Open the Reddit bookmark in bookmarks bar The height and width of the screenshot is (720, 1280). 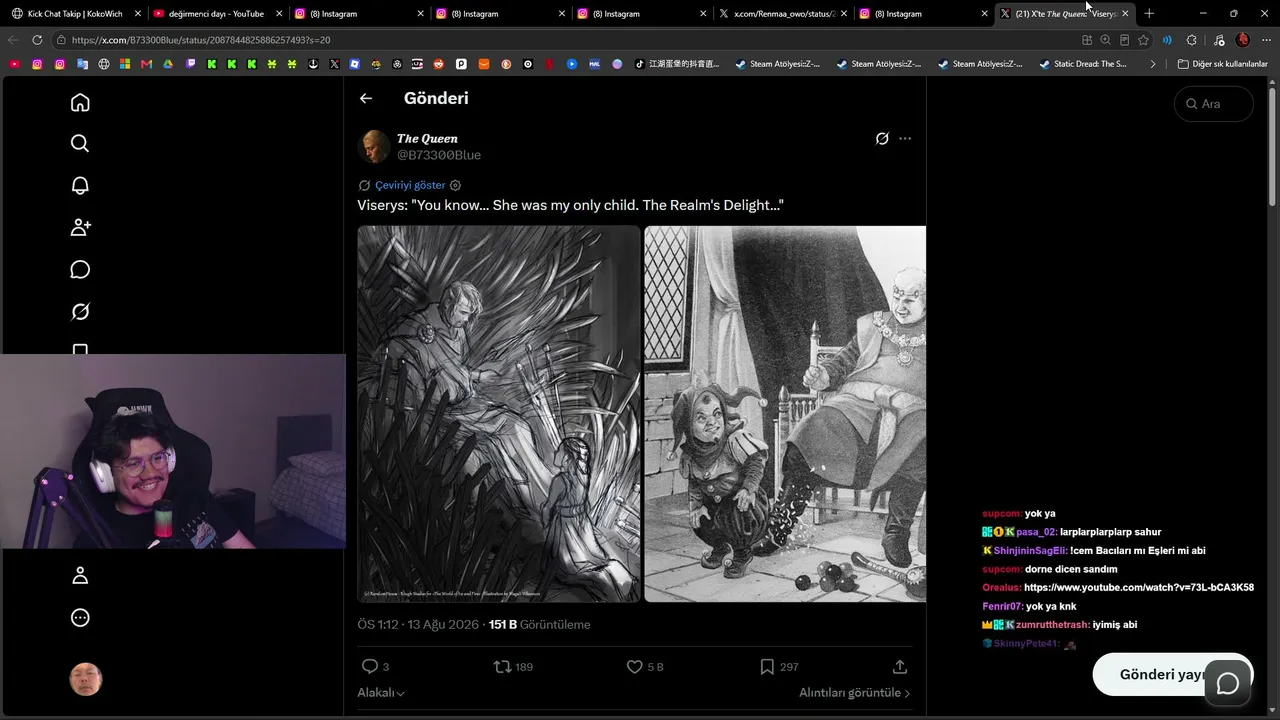pos(439,64)
